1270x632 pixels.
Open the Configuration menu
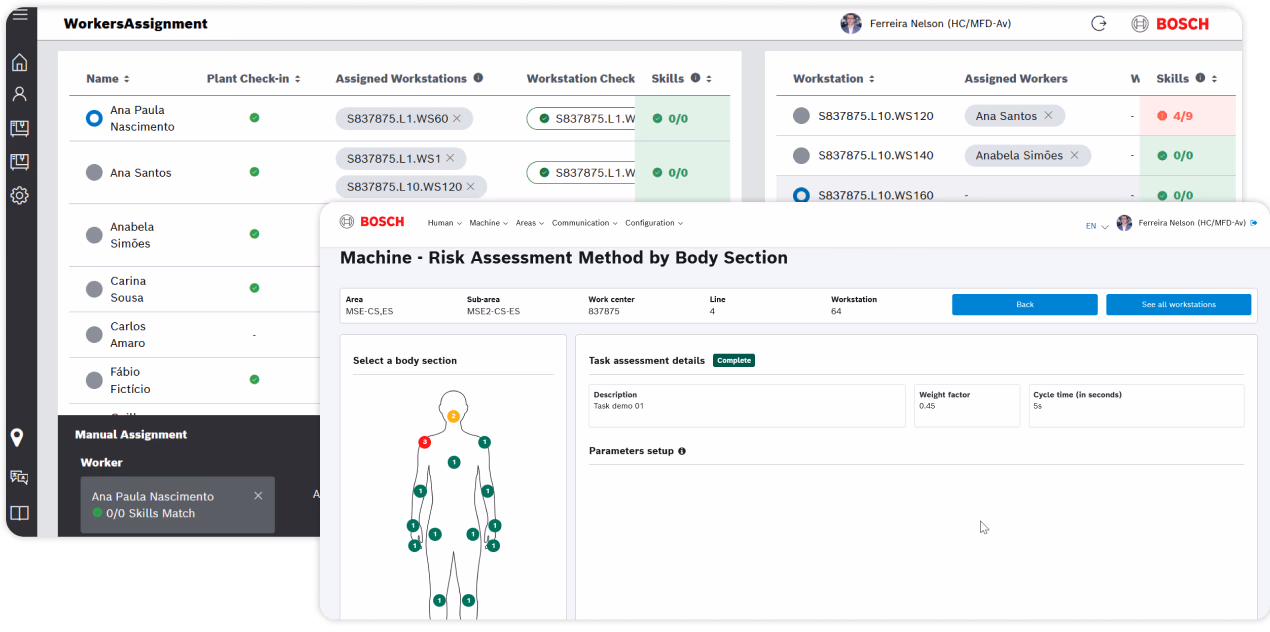click(653, 223)
